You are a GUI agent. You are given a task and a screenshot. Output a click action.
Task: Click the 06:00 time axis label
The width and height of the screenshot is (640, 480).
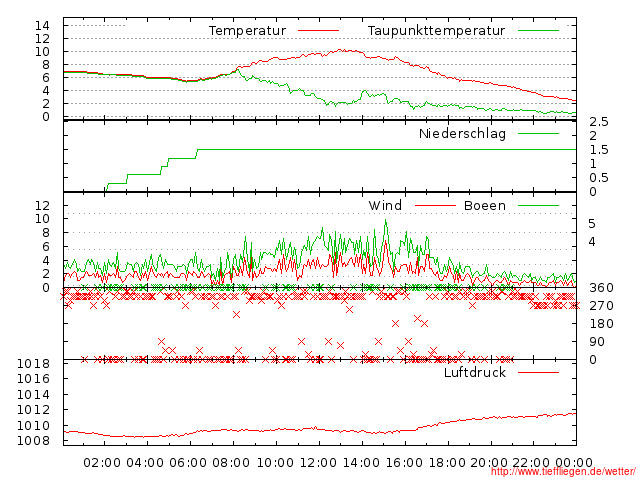[x=188, y=463]
